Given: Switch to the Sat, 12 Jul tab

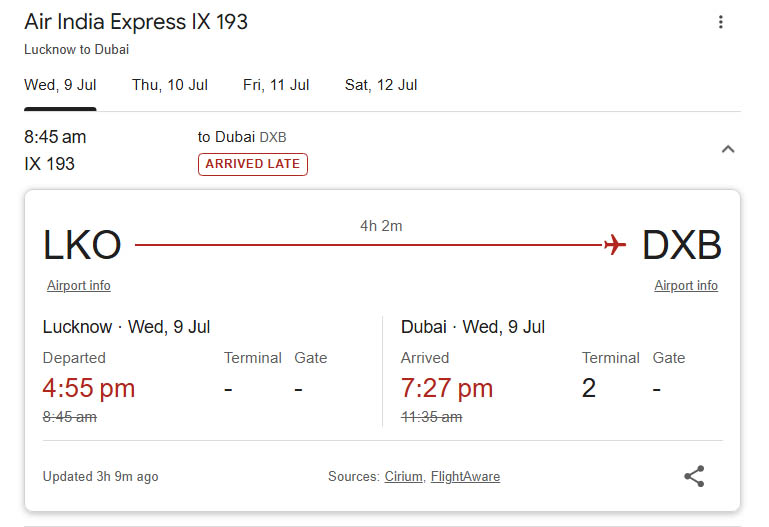Looking at the screenshot, I should [x=381, y=85].
